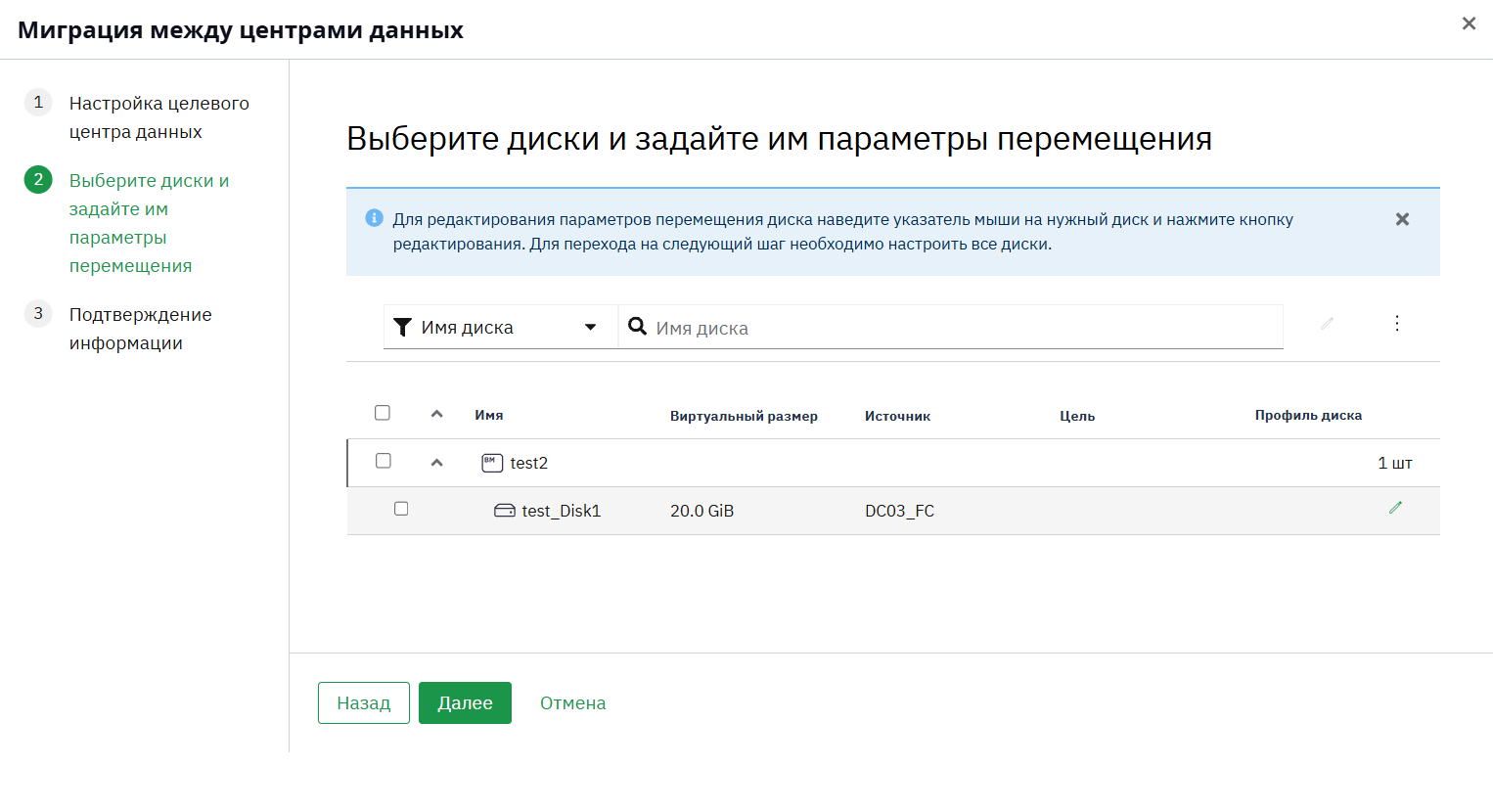The height and width of the screenshot is (812, 1493).
Task: Click step number 3 circle
Action: pos(38,313)
